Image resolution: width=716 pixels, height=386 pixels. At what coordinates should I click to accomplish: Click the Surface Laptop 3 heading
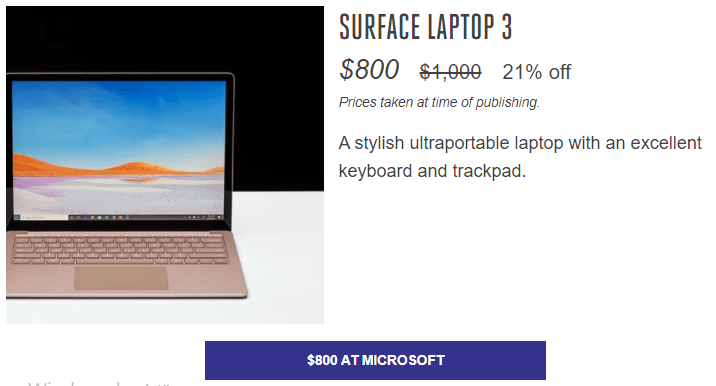(425, 26)
